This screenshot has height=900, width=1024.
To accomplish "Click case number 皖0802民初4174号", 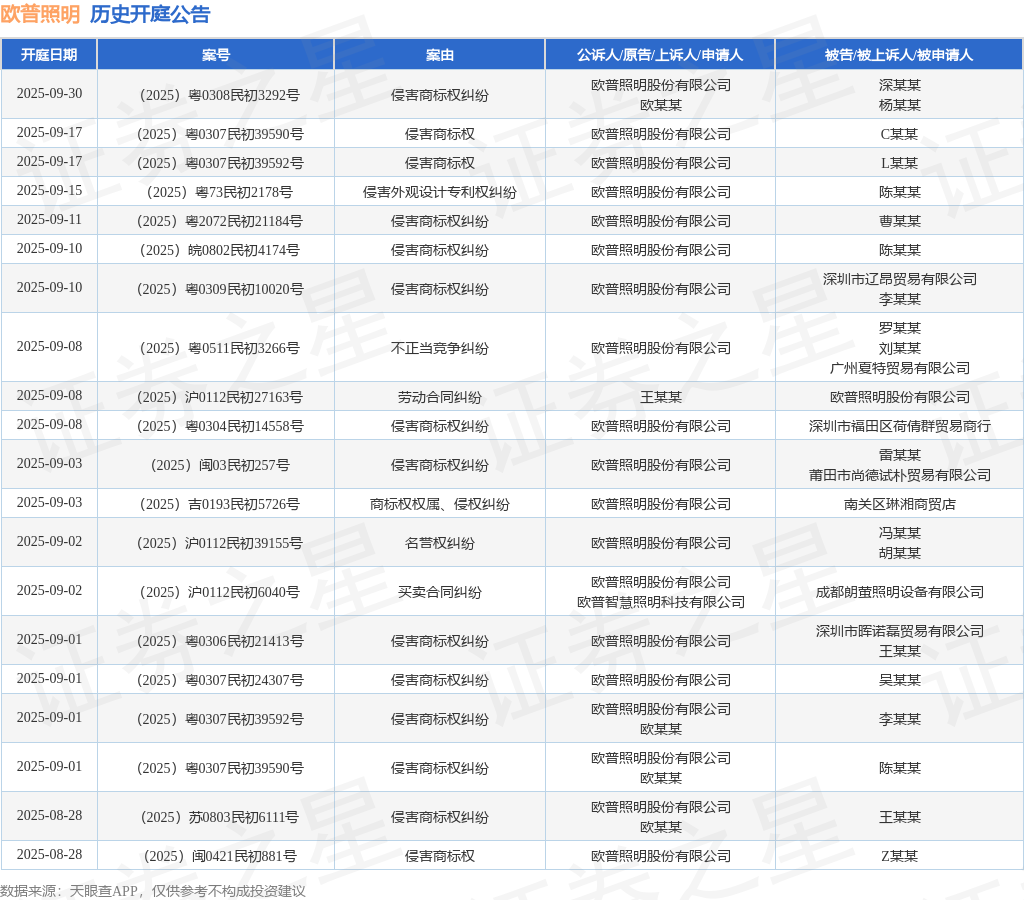I will (x=220, y=250).
